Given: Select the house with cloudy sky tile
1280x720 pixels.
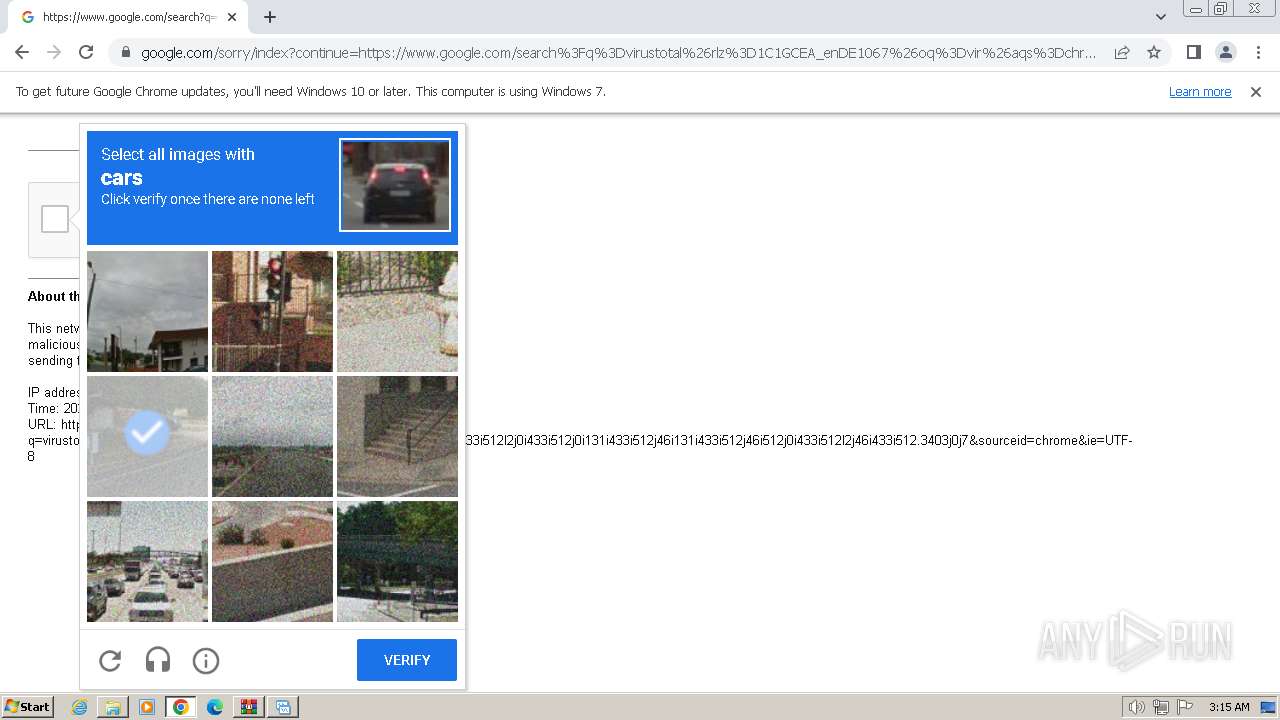Looking at the screenshot, I should click(147, 311).
